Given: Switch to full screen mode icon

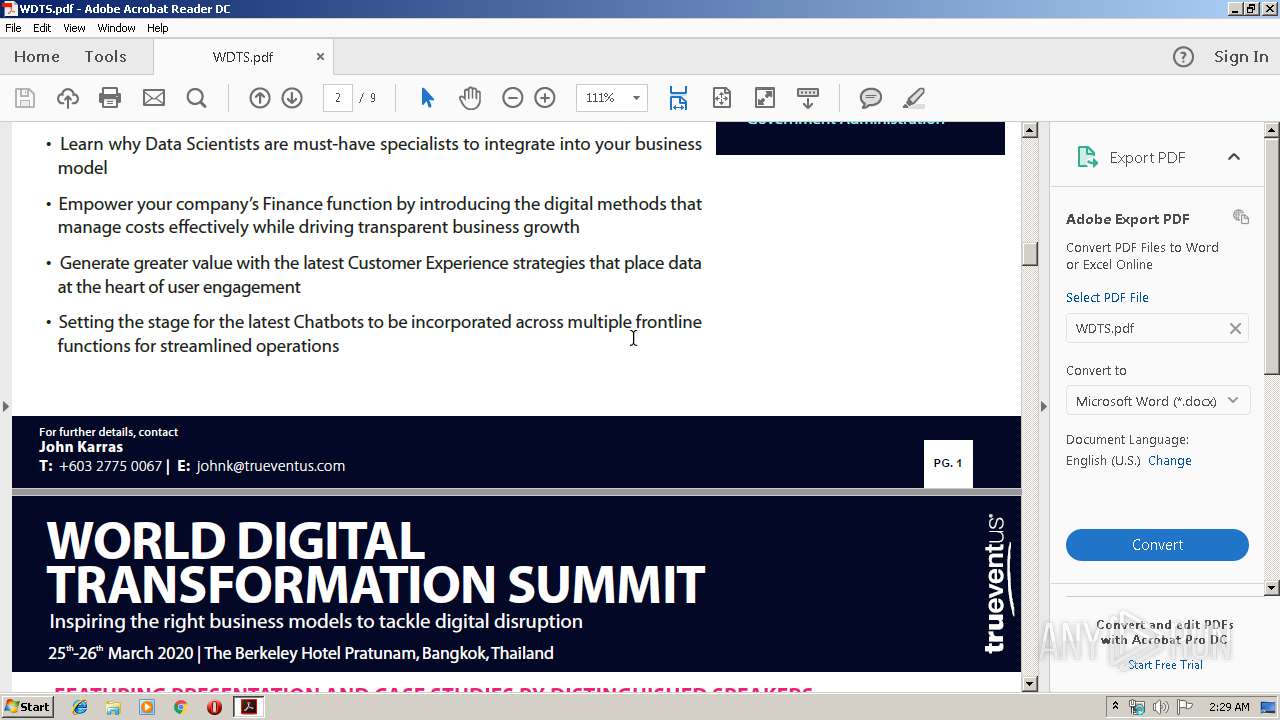Looking at the screenshot, I should click(x=765, y=98).
